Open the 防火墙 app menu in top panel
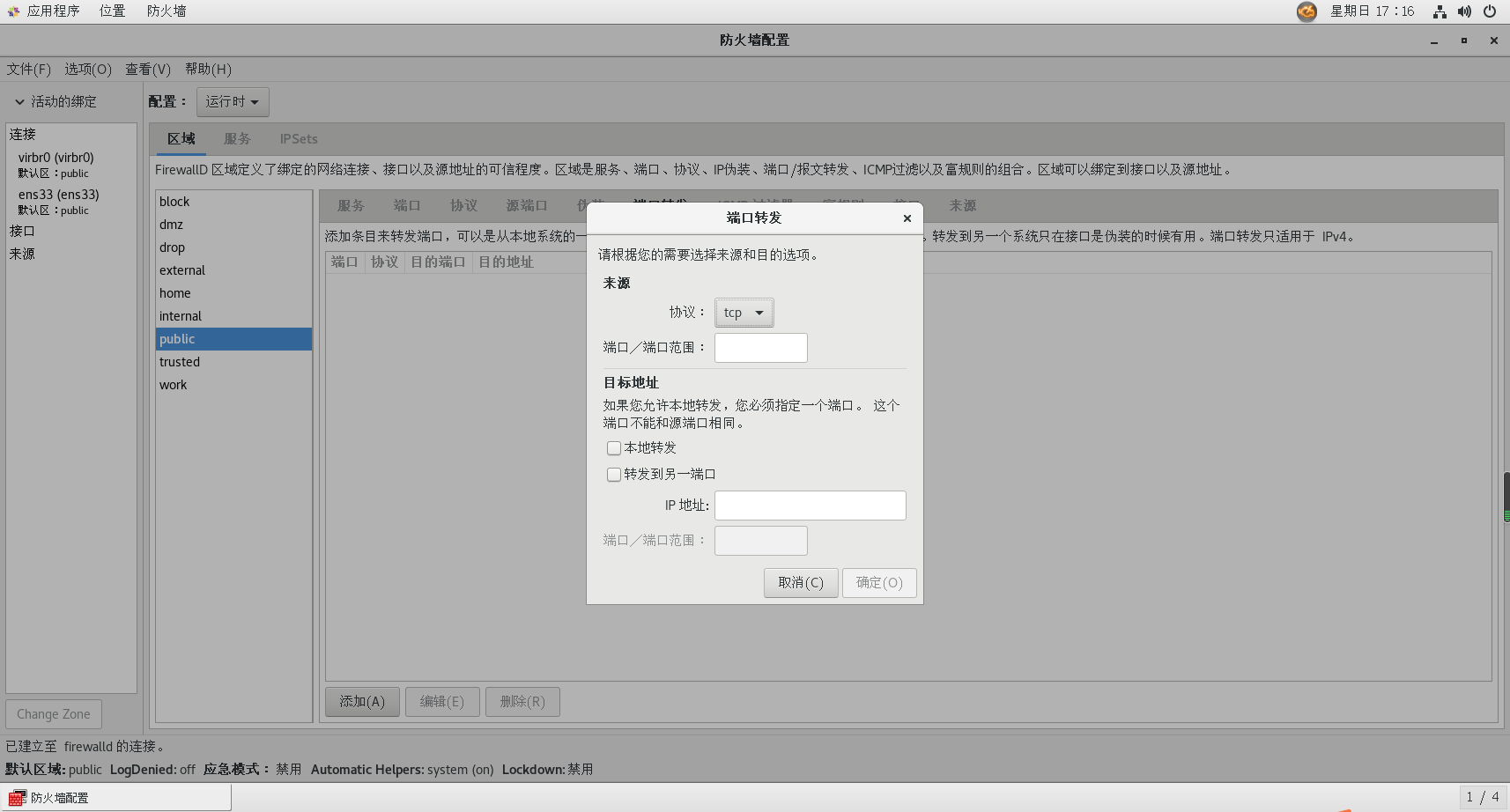The image size is (1510, 812). click(x=167, y=11)
